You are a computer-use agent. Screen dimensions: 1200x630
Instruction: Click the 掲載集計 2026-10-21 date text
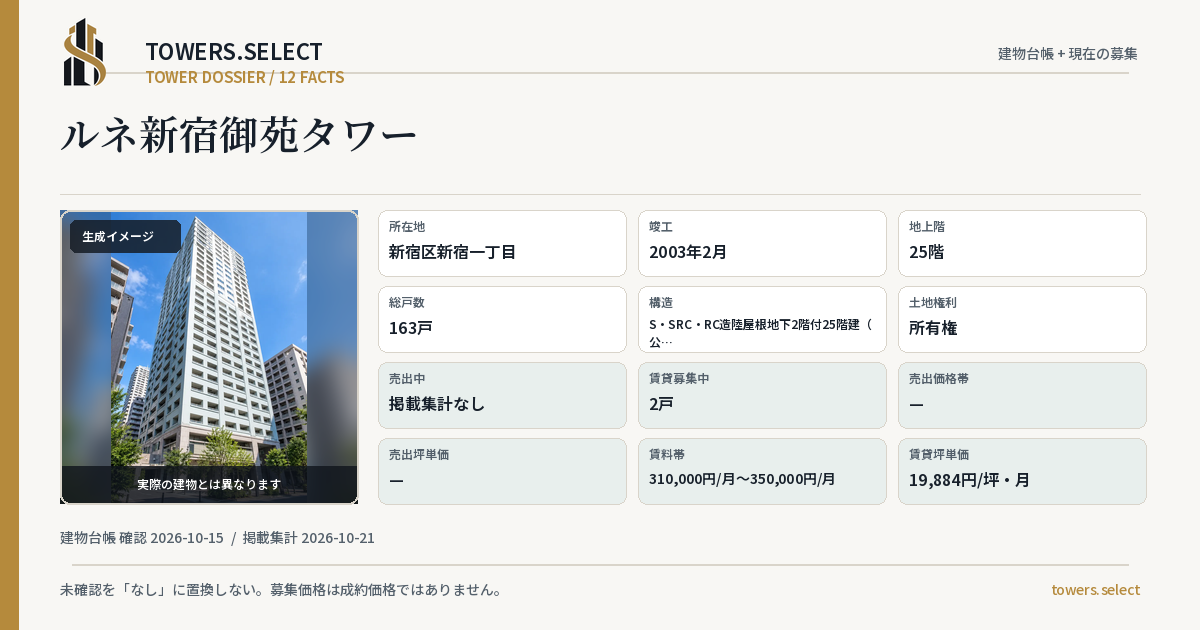tap(309, 538)
